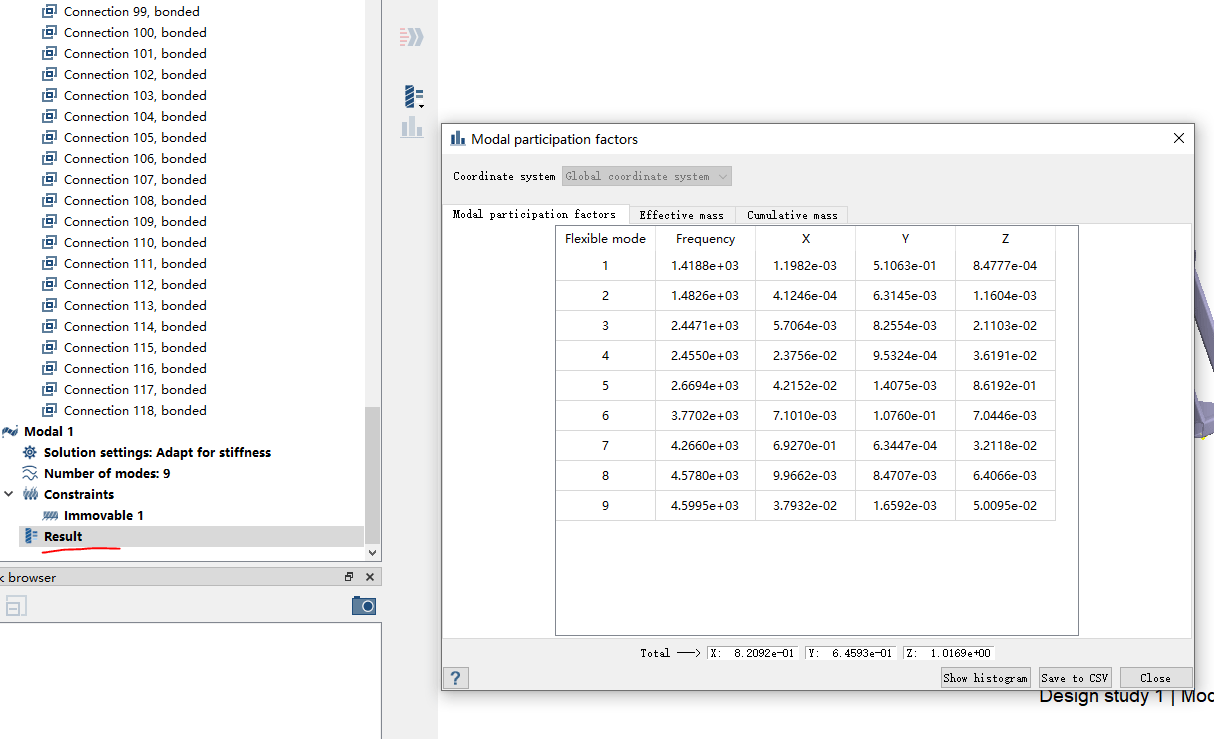Image resolution: width=1214 pixels, height=739 pixels.
Task: Collapse the Constraints tree node
Action: [9, 494]
